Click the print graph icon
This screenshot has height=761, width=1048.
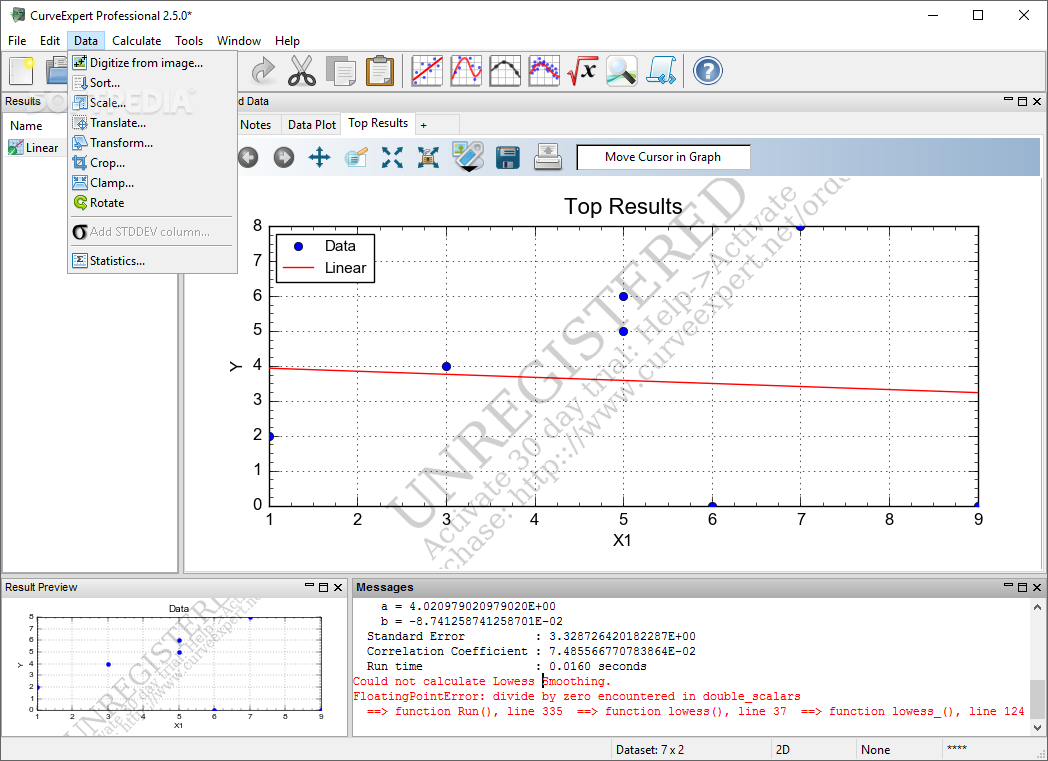pos(547,158)
